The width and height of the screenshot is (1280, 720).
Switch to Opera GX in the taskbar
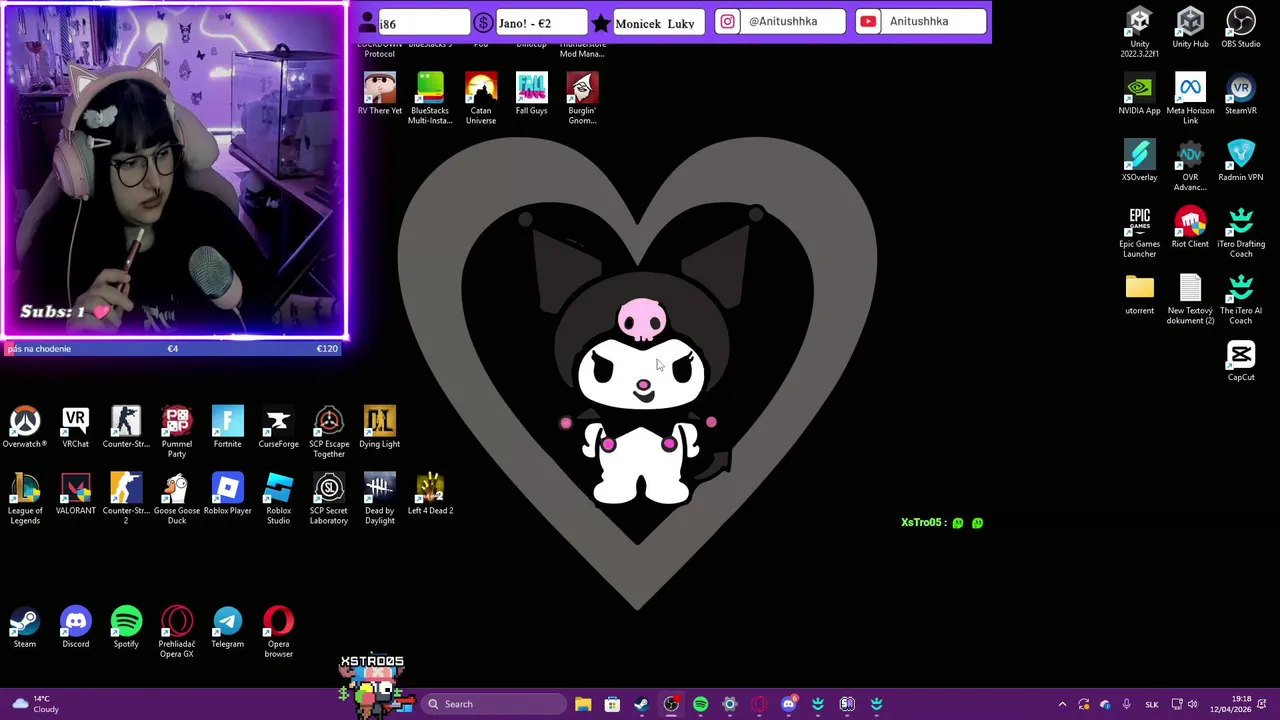[759, 704]
